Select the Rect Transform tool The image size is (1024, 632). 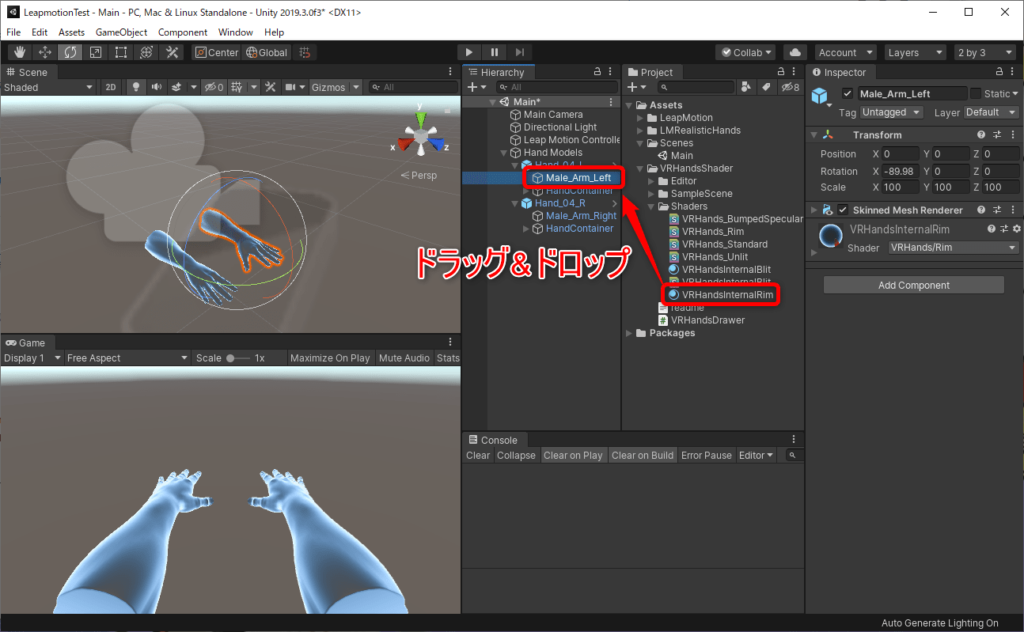point(121,52)
